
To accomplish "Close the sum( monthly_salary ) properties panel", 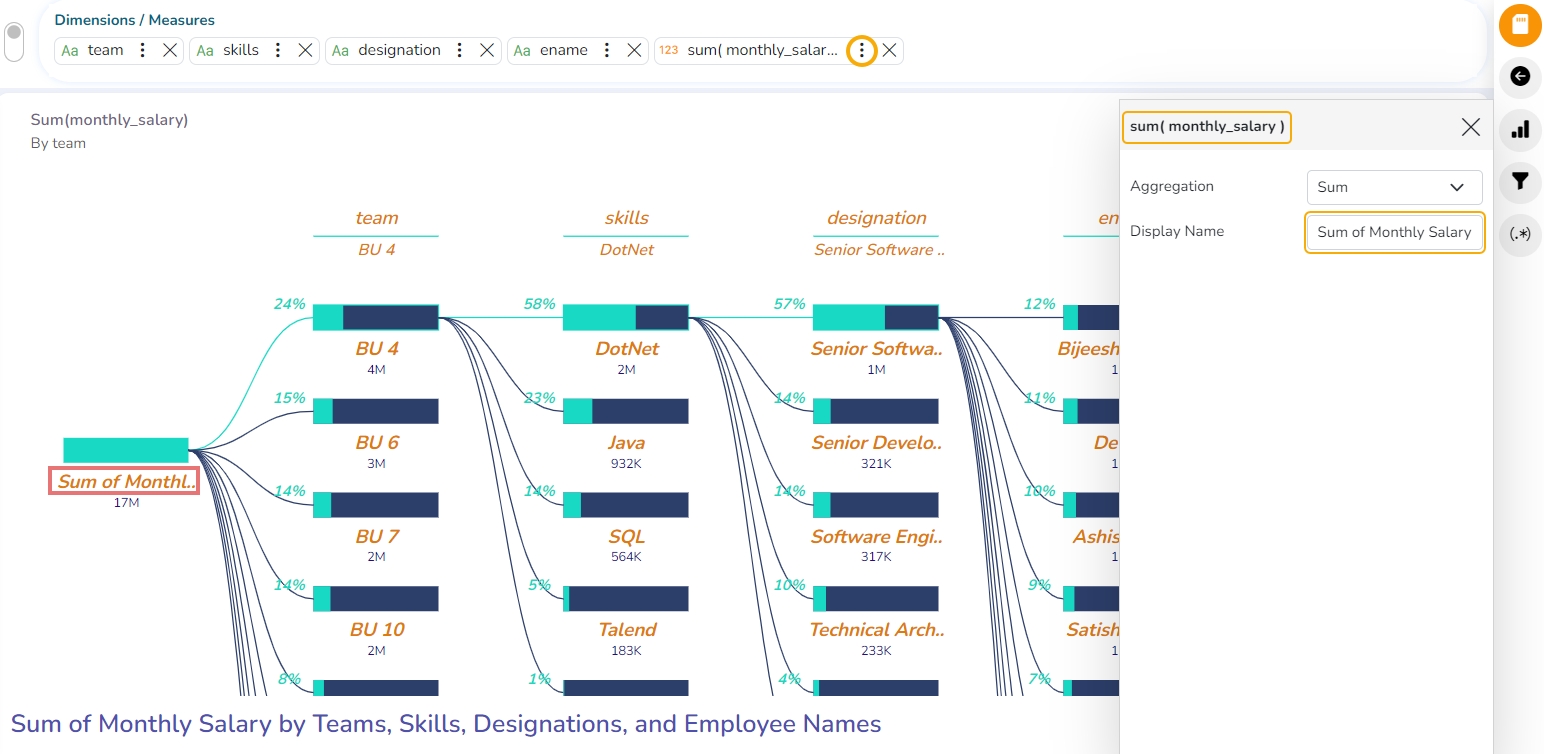I will click(1470, 127).
